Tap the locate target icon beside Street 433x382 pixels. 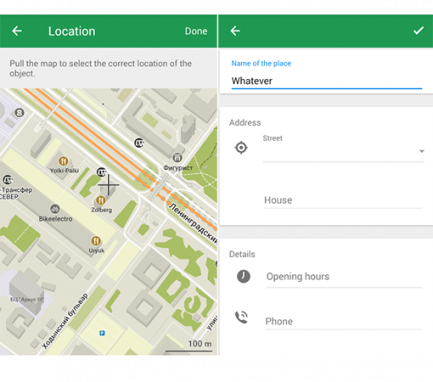tap(241, 147)
